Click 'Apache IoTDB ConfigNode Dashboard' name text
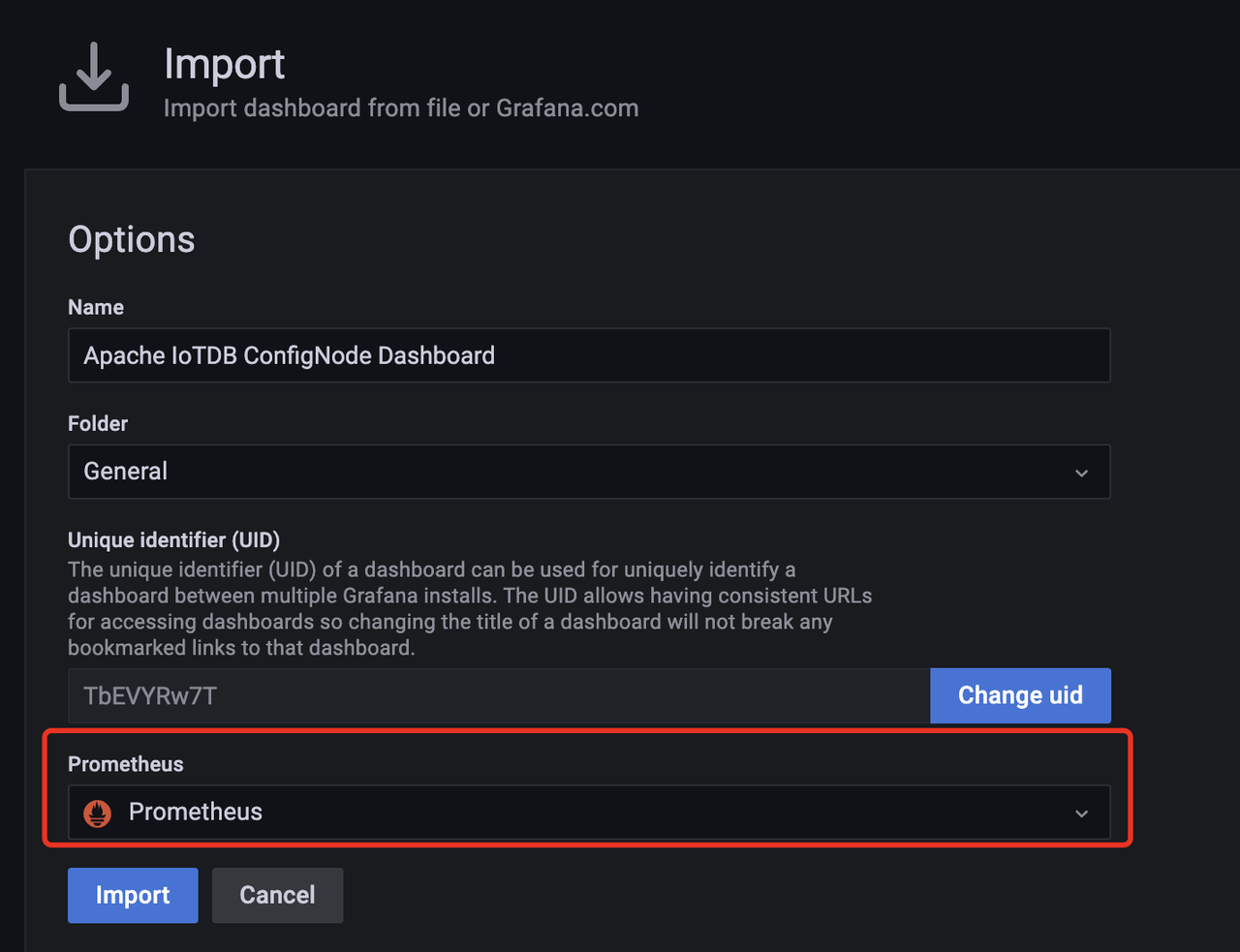This screenshot has width=1240, height=952. pos(289,355)
